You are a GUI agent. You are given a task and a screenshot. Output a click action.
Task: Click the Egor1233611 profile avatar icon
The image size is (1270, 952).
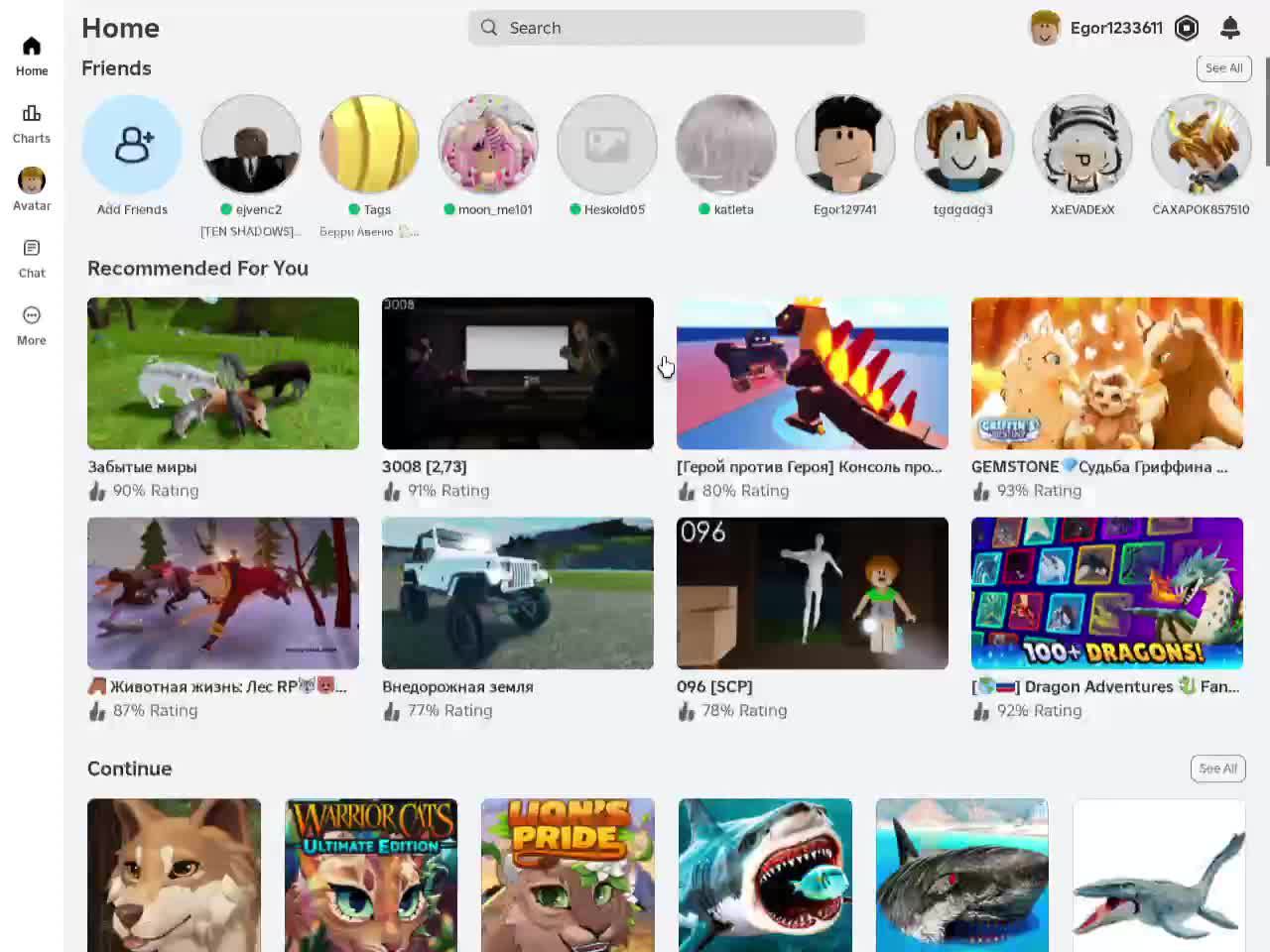point(1045,28)
